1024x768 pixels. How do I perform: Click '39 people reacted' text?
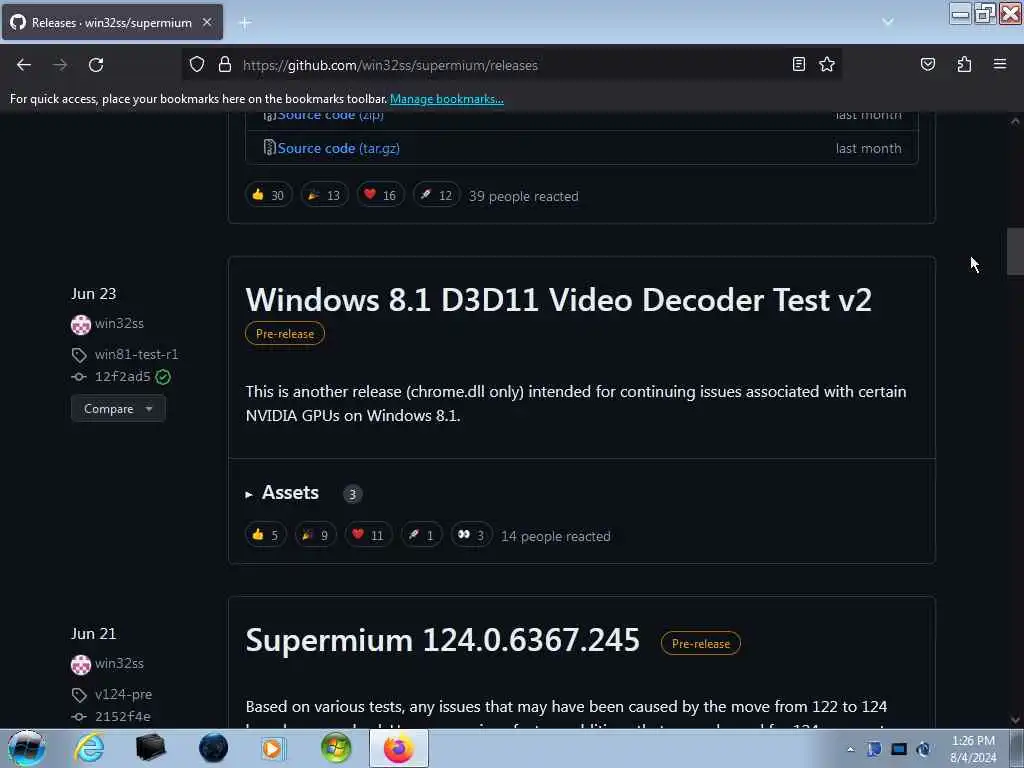coord(524,197)
